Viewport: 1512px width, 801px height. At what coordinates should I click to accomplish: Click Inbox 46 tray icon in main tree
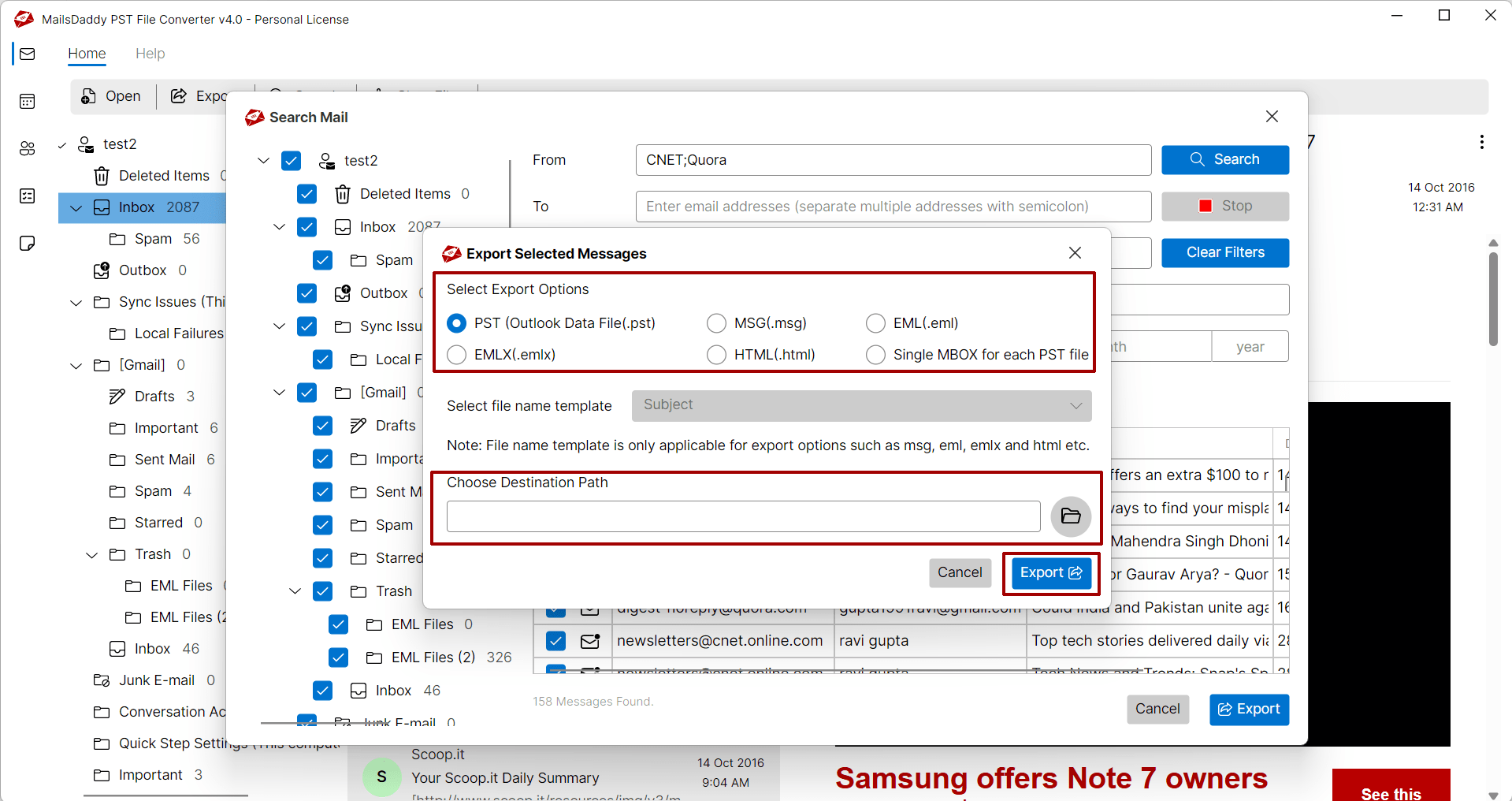(x=117, y=648)
